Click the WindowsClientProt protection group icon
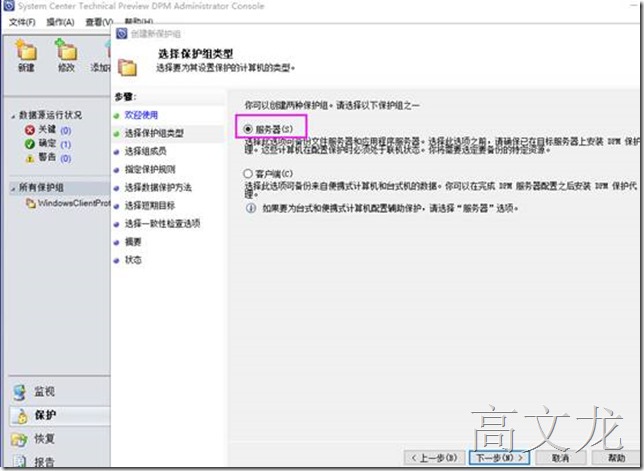This screenshot has width=644, height=471. tap(30, 203)
